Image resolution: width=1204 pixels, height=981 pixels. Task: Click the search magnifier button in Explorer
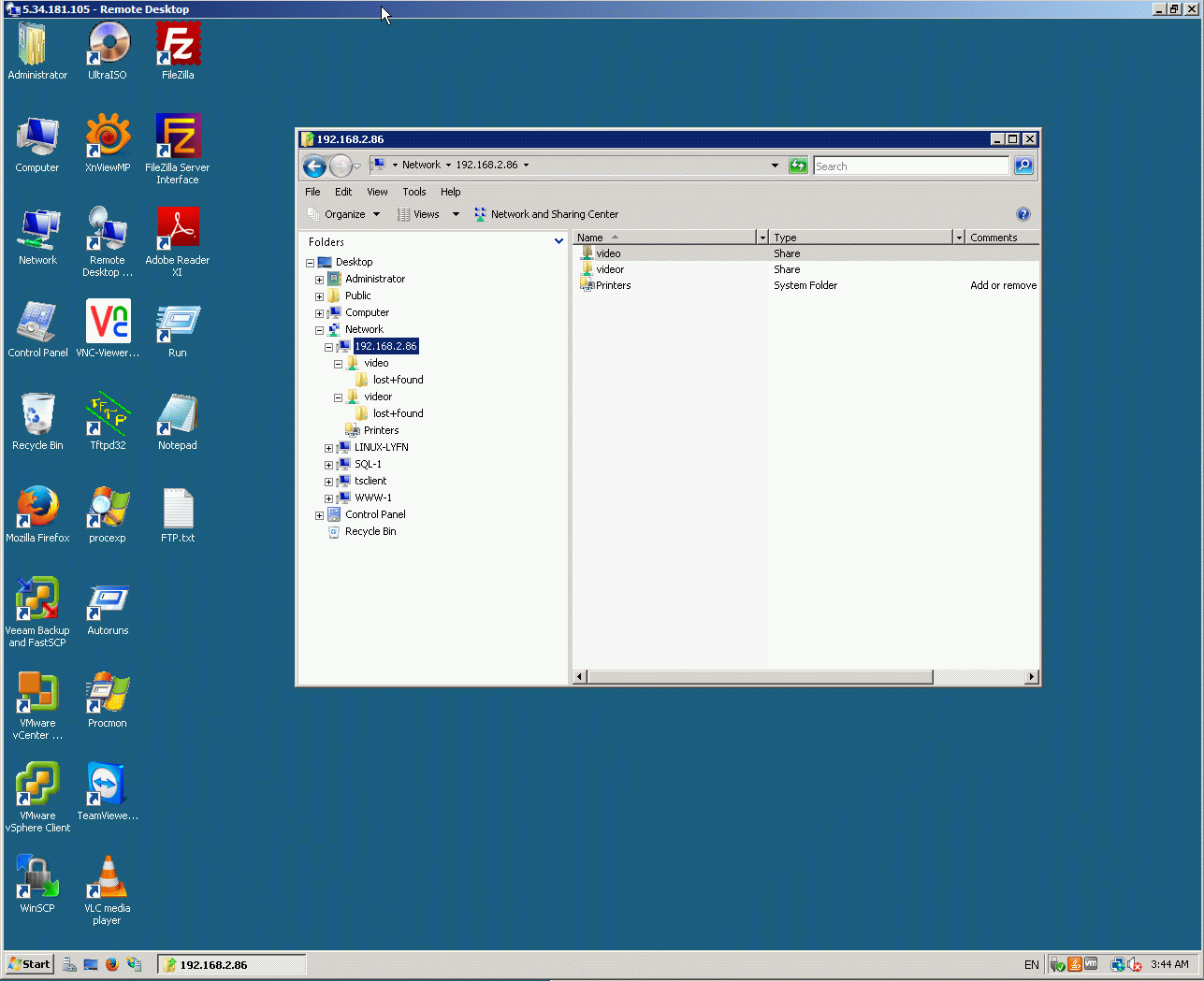click(1023, 166)
